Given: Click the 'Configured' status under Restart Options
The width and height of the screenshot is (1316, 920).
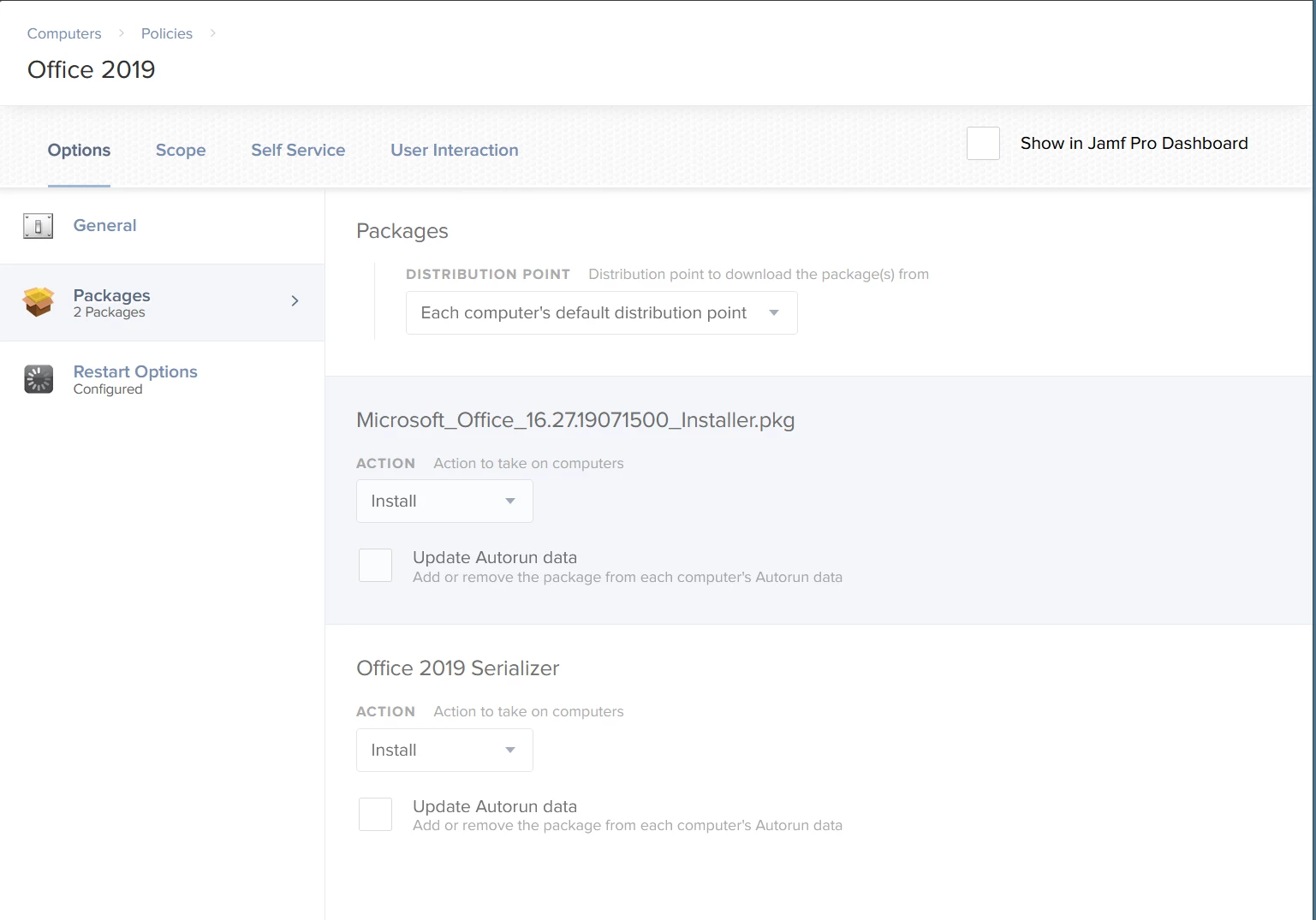Looking at the screenshot, I should pyautogui.click(x=108, y=389).
